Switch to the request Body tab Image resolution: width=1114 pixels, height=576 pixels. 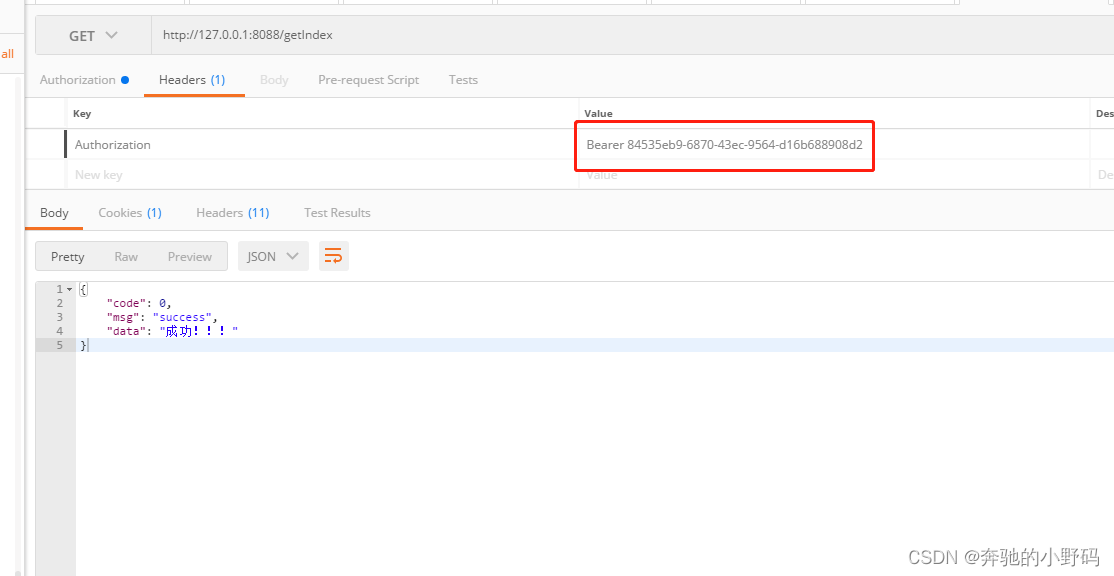(274, 79)
